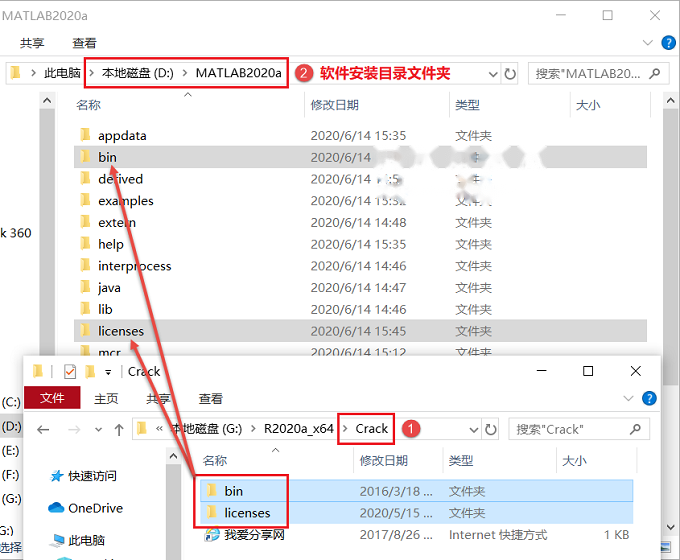
Task: Click R2020a_x64 breadcrumb in Crack window
Action: [299, 429]
